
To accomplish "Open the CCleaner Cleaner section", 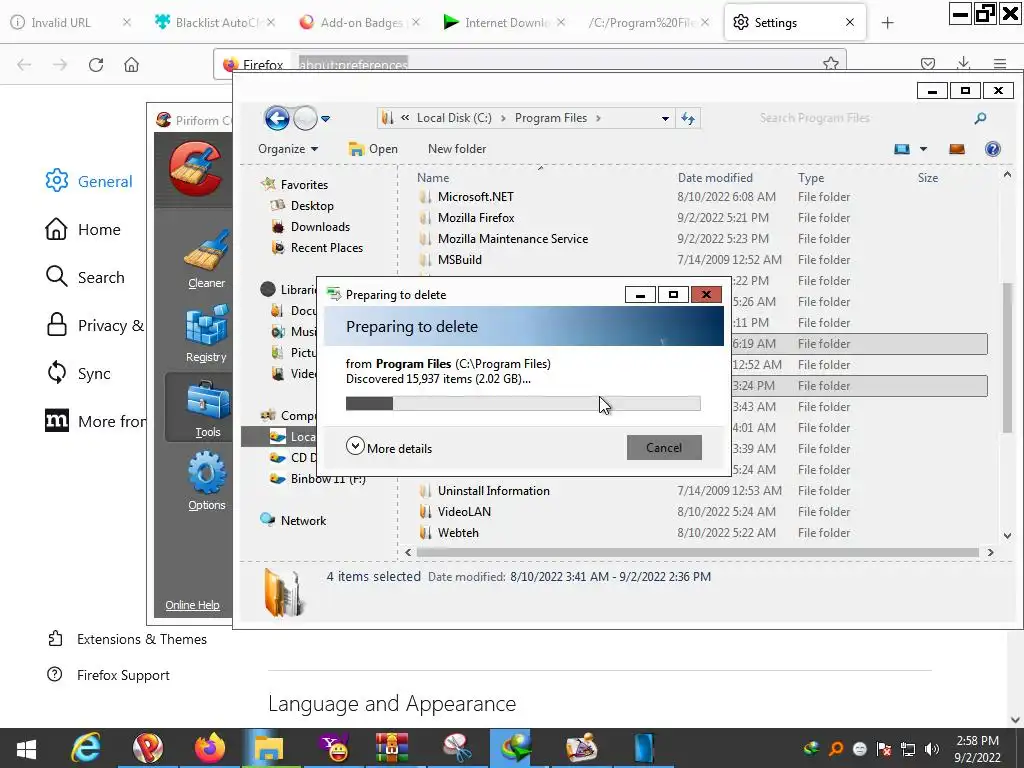I will [x=206, y=260].
